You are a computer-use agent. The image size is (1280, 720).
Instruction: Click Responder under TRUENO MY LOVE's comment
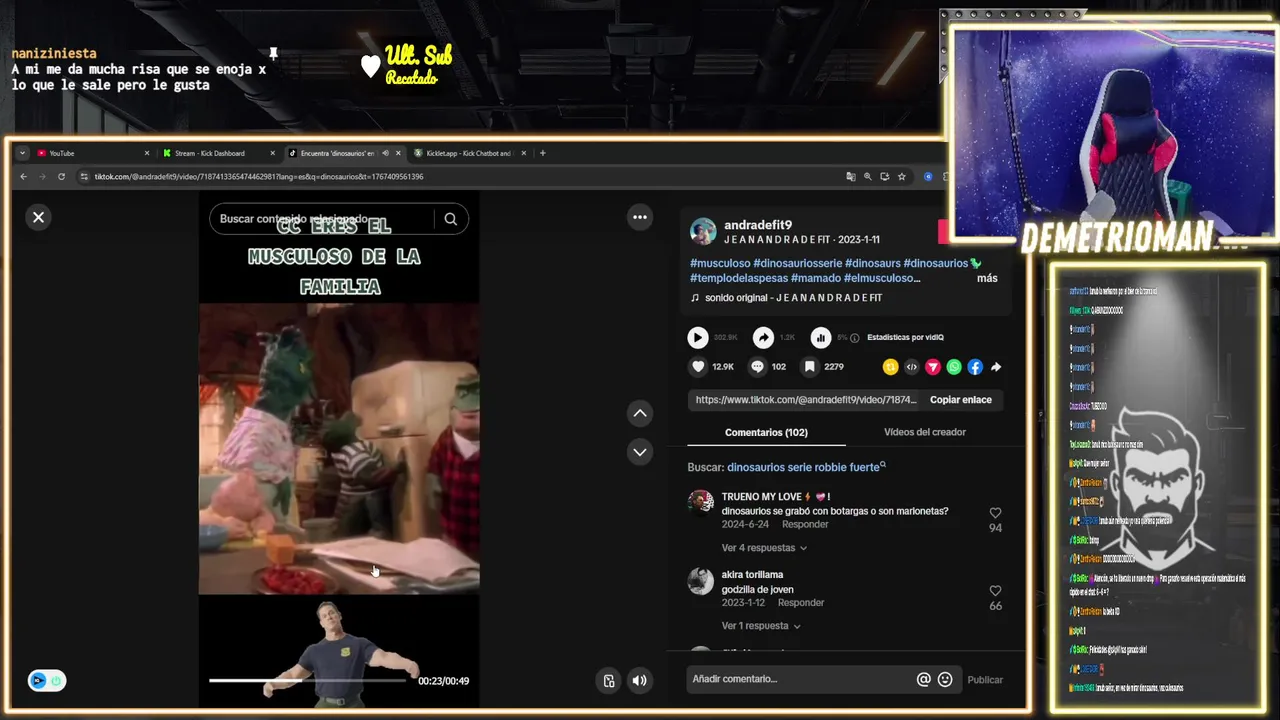(805, 524)
